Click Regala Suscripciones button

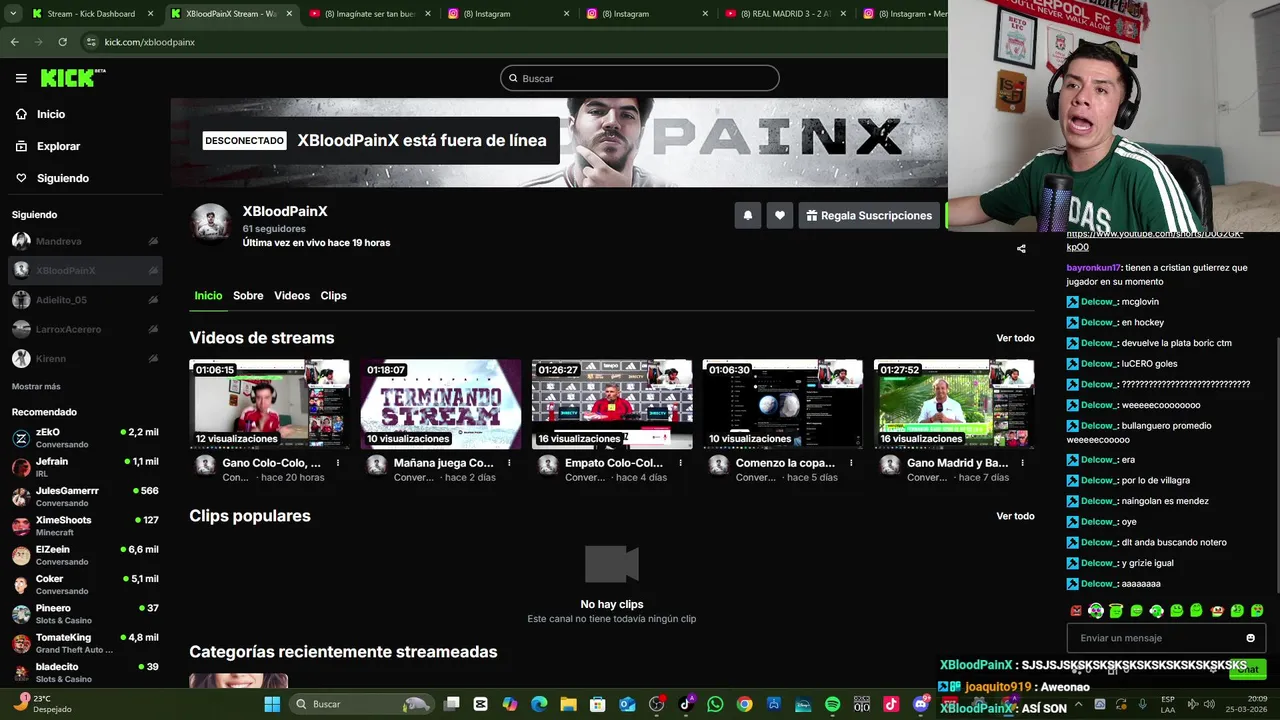coord(869,215)
